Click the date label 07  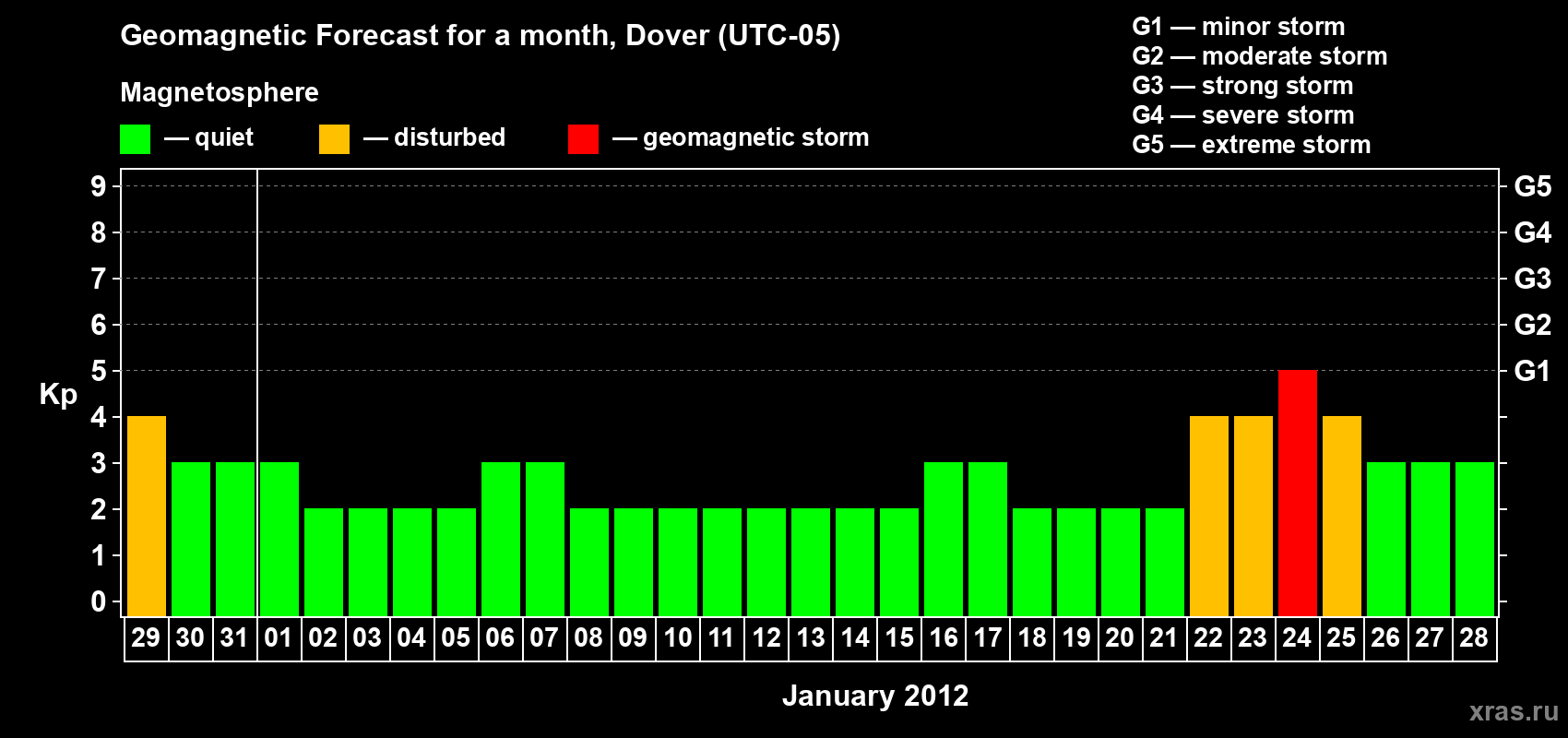544,638
